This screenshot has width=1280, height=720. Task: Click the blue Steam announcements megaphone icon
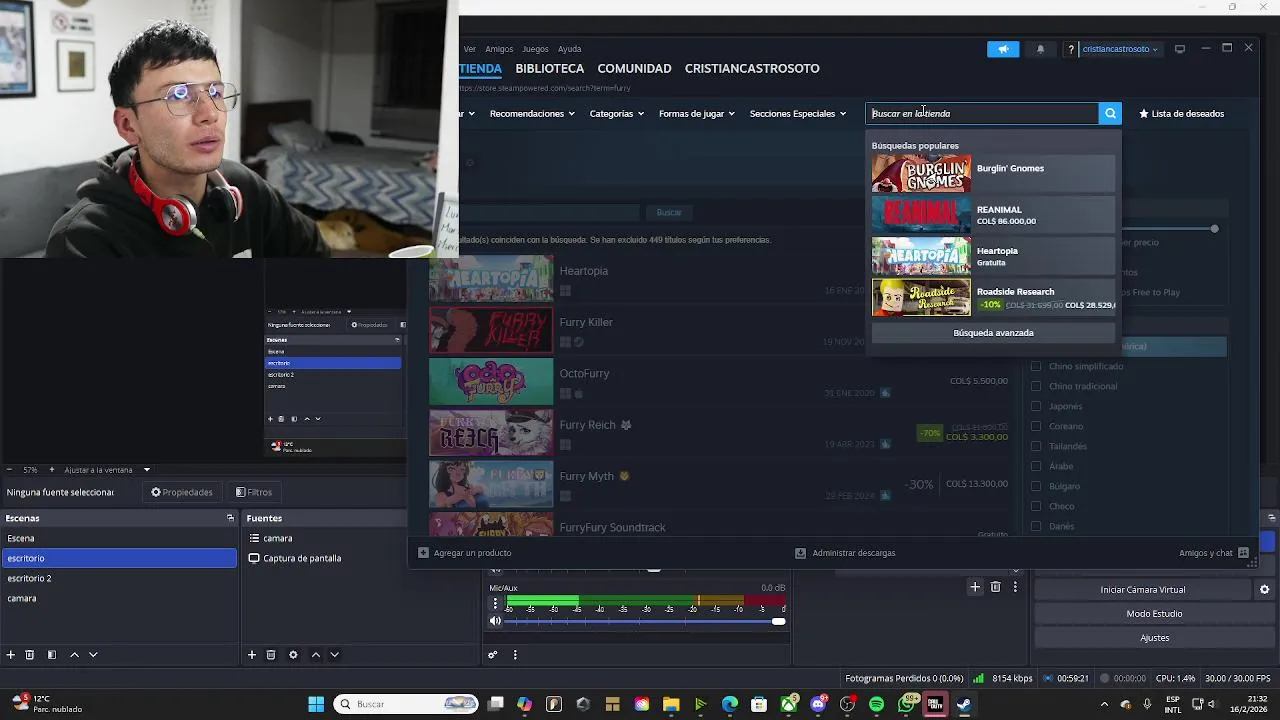[1003, 49]
